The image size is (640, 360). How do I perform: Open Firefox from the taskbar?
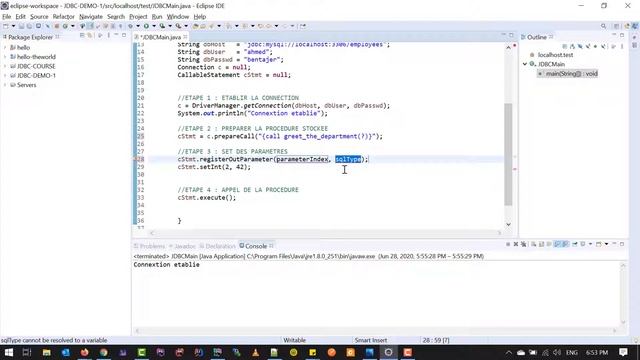[84, 352]
